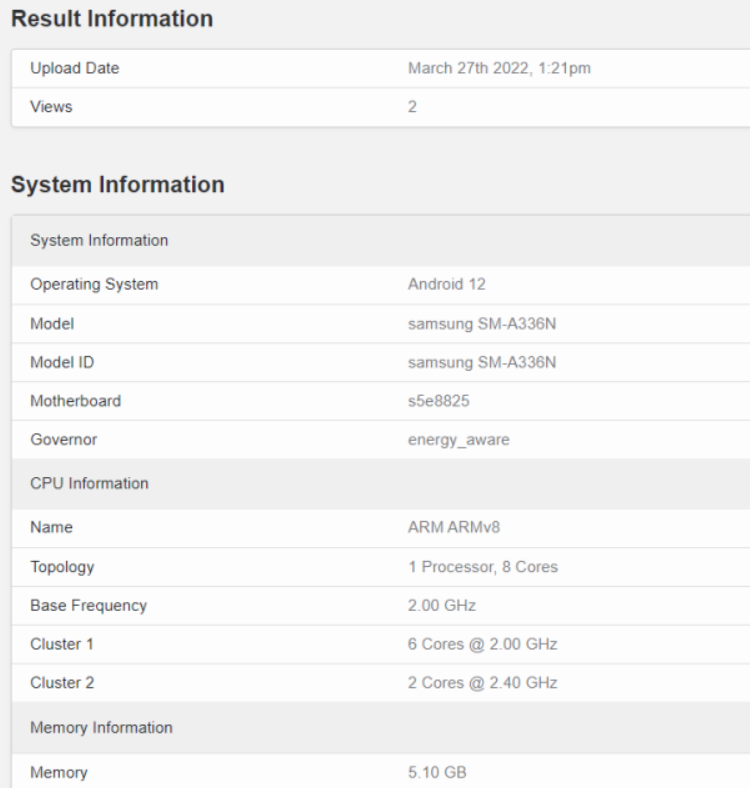Select the ARM ARMv8 value
Screen dimensions: 750x788
(453, 527)
